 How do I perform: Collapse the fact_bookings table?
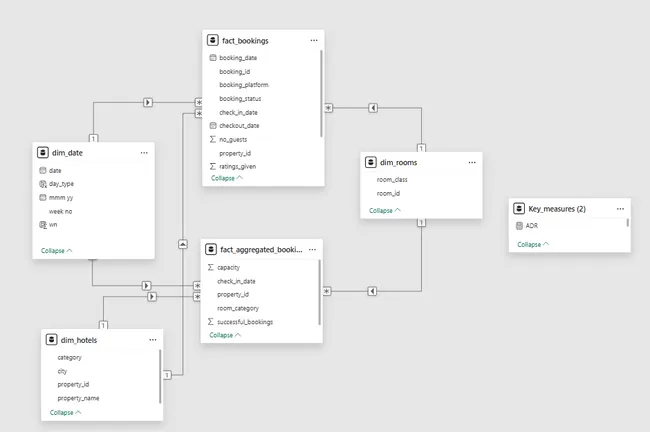point(227,178)
